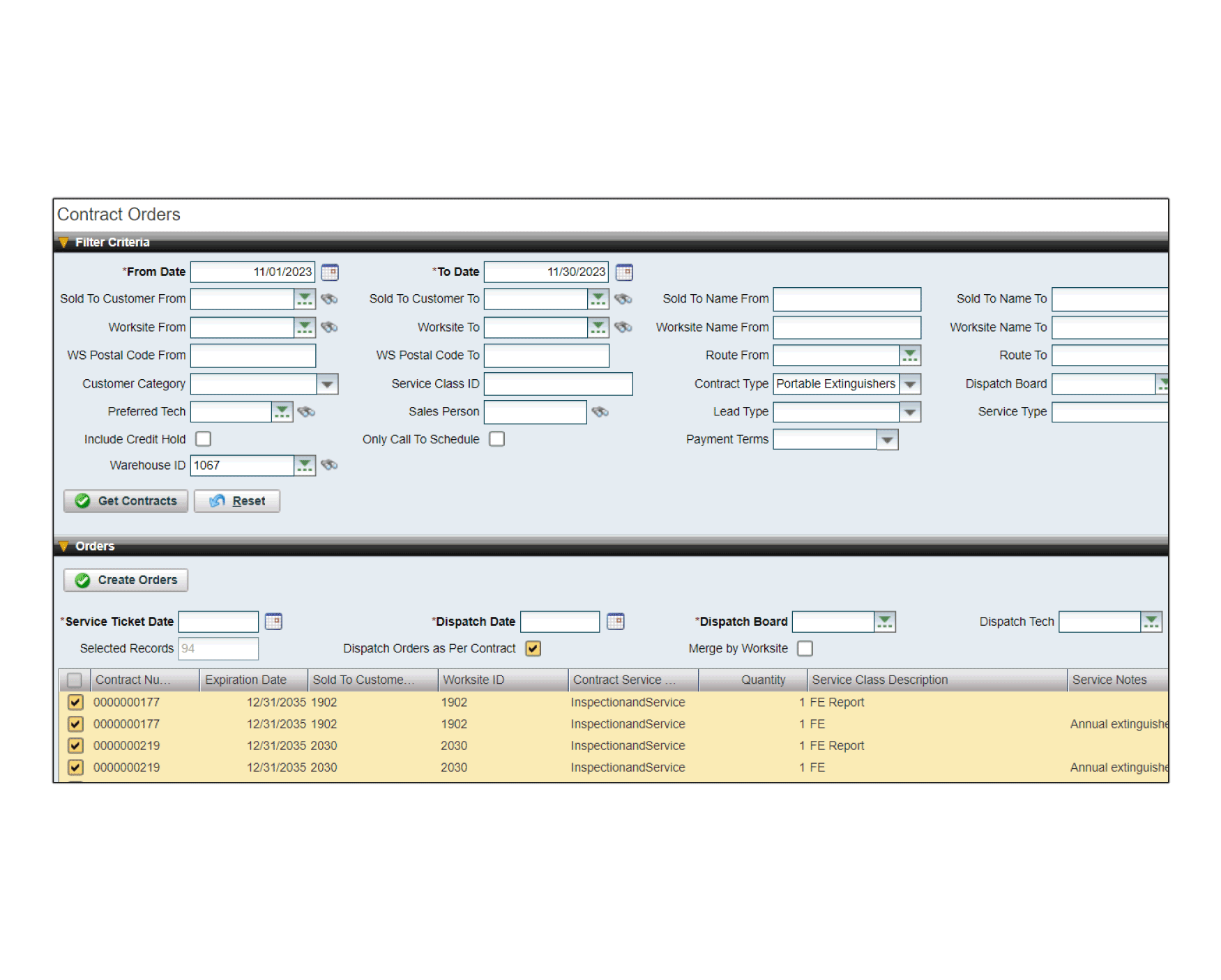The width and height of the screenshot is (1221, 980).
Task: Open the Service Ticket Date calendar
Action: click(x=273, y=621)
